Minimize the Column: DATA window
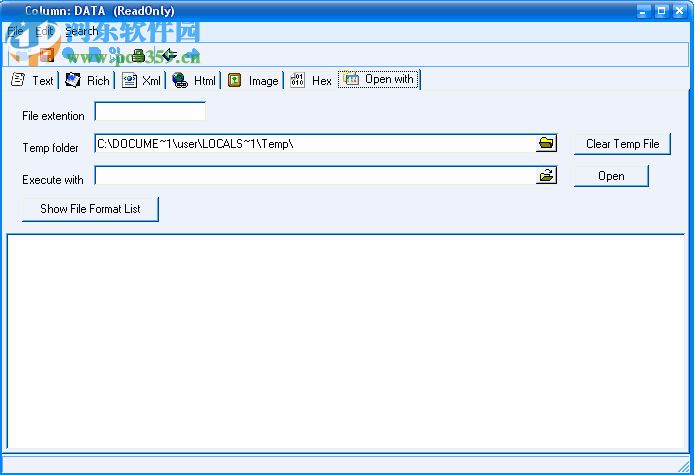Viewport: 695px width, 475px height. coord(643,11)
